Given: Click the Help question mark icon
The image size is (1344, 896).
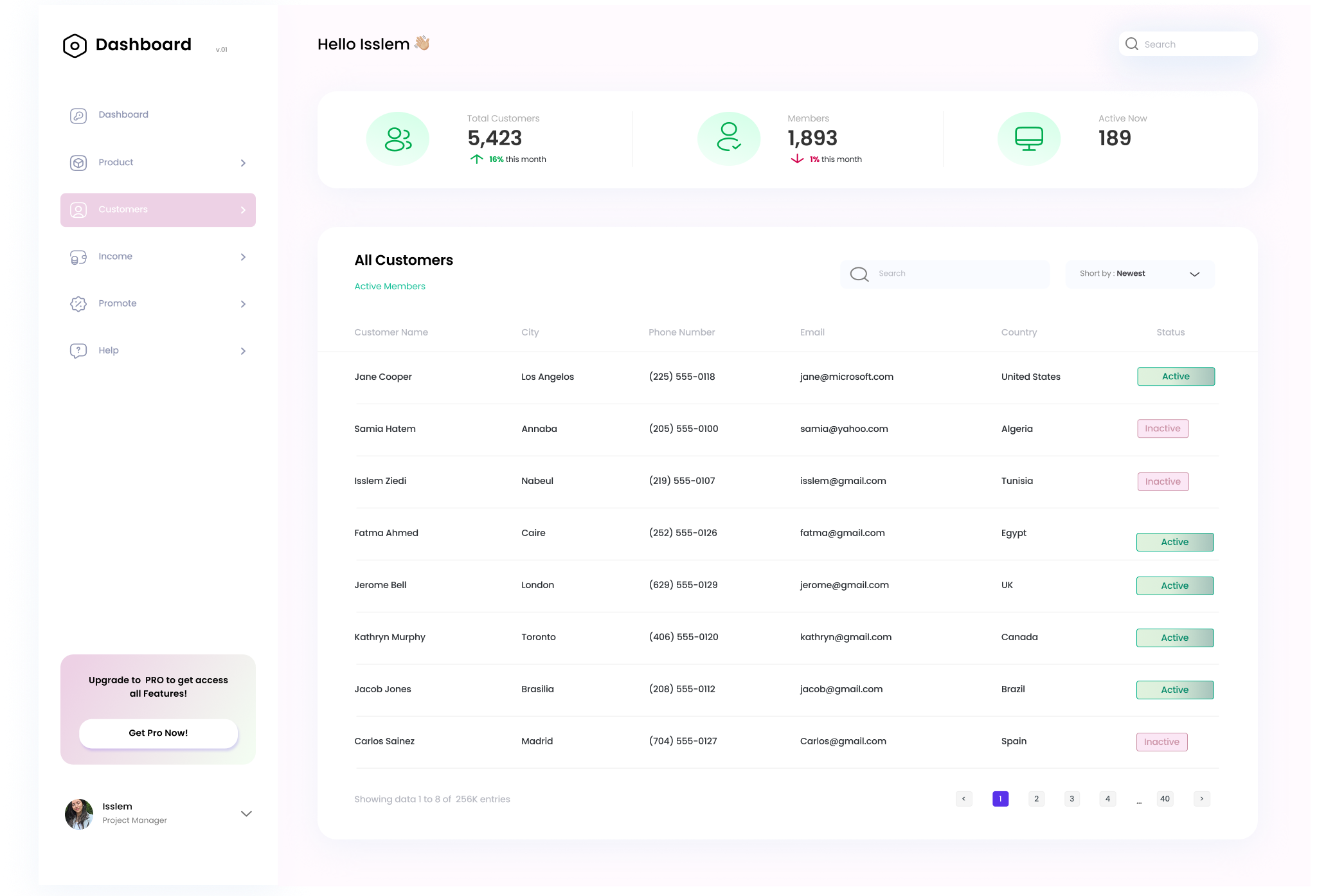Looking at the screenshot, I should pos(78,350).
